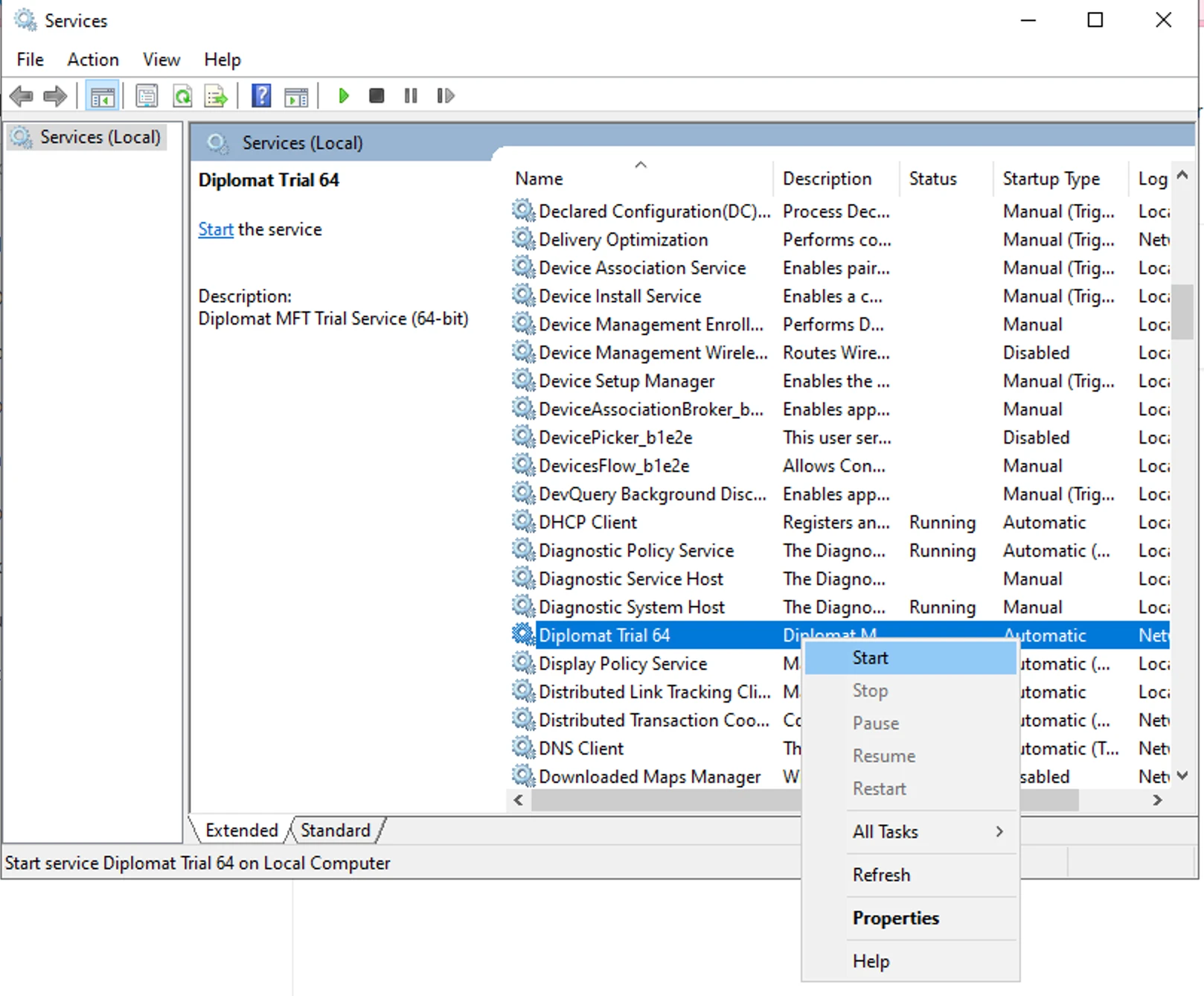Click gear icon of DevicePicker_b1e2e
This screenshot has width=1204, height=996.
tap(524, 437)
